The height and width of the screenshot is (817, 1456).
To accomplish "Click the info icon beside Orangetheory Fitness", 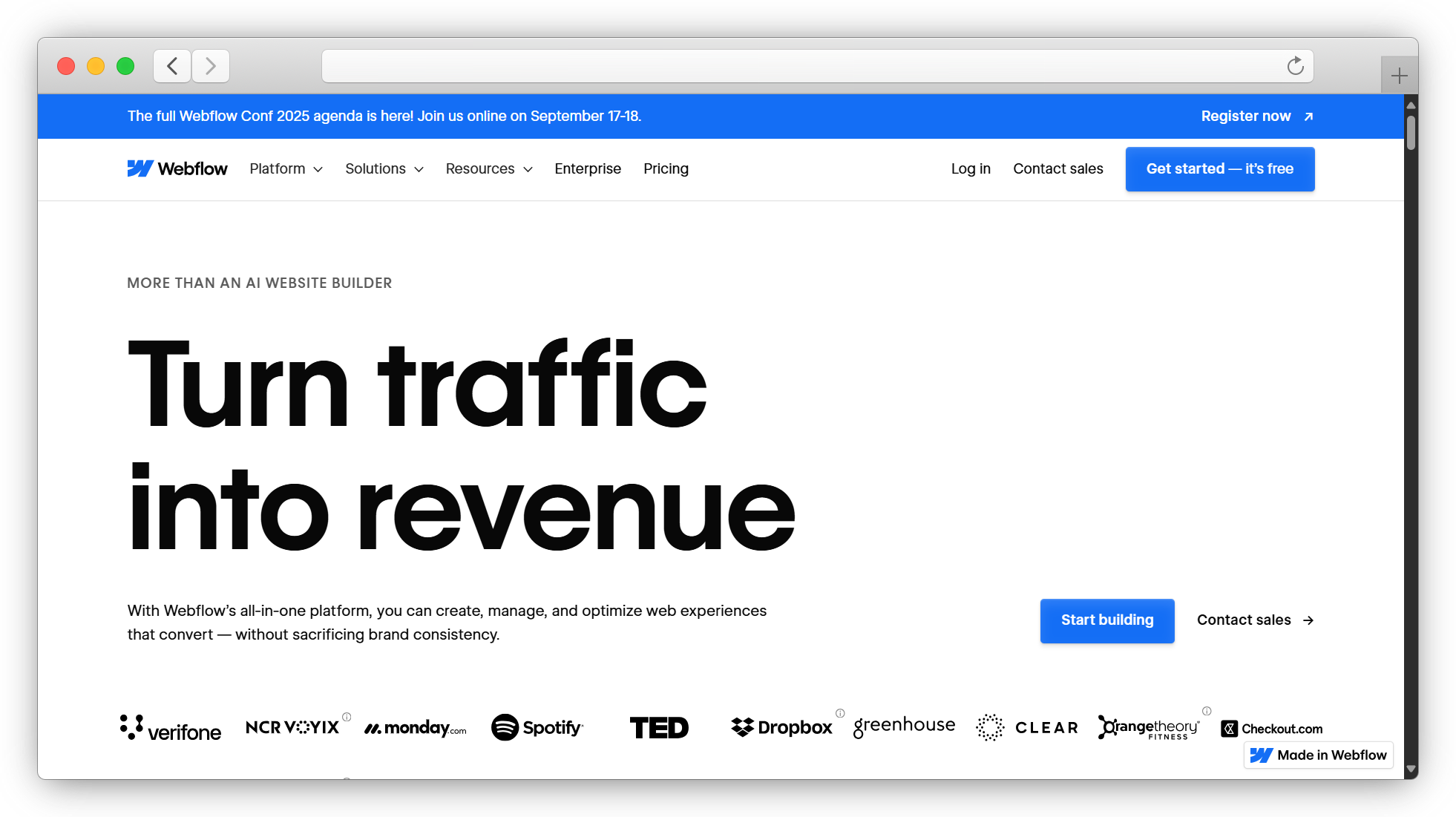I will (1207, 711).
